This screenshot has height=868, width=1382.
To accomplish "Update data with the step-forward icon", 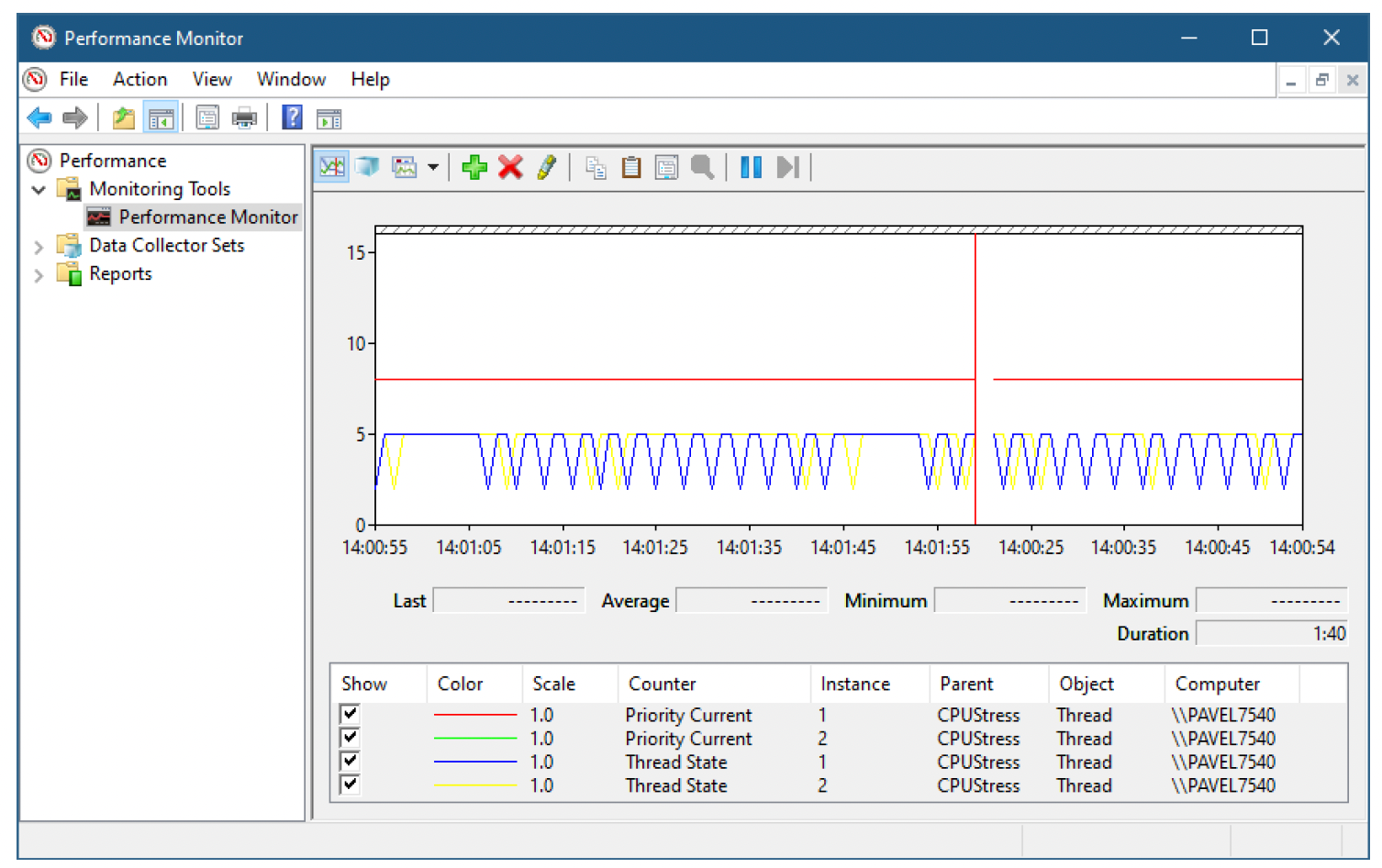I will click(787, 167).
